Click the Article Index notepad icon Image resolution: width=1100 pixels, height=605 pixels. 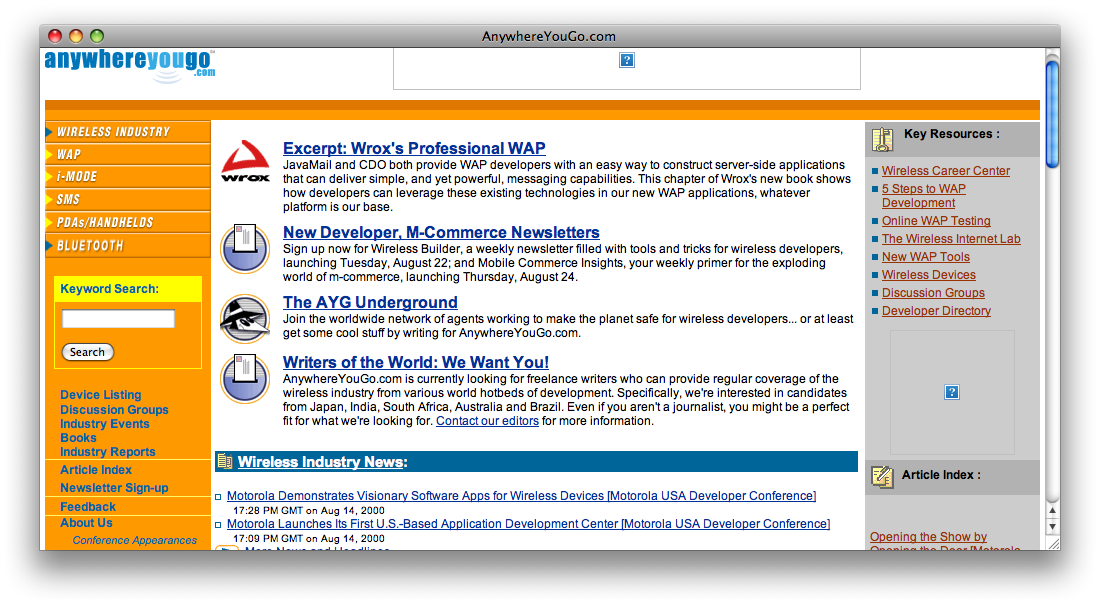(882, 477)
